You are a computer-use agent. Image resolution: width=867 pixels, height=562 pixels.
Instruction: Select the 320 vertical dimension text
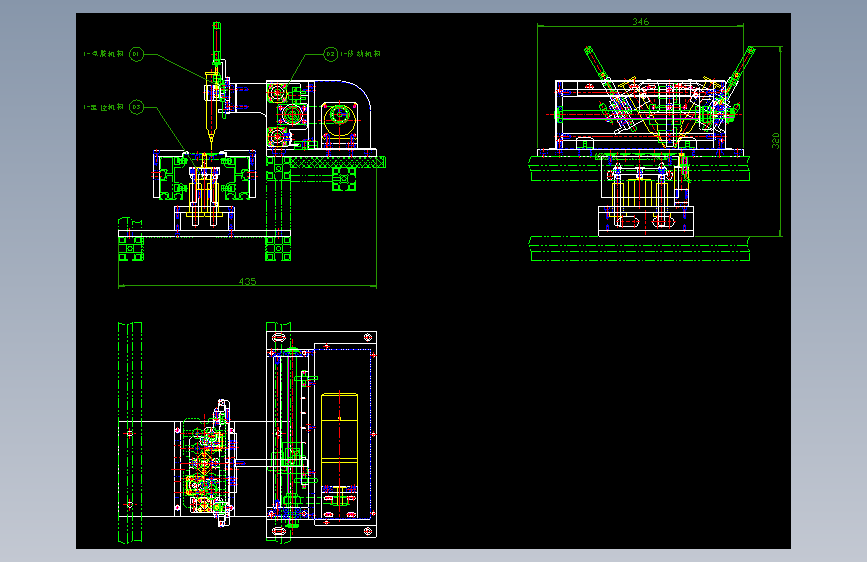click(775, 140)
